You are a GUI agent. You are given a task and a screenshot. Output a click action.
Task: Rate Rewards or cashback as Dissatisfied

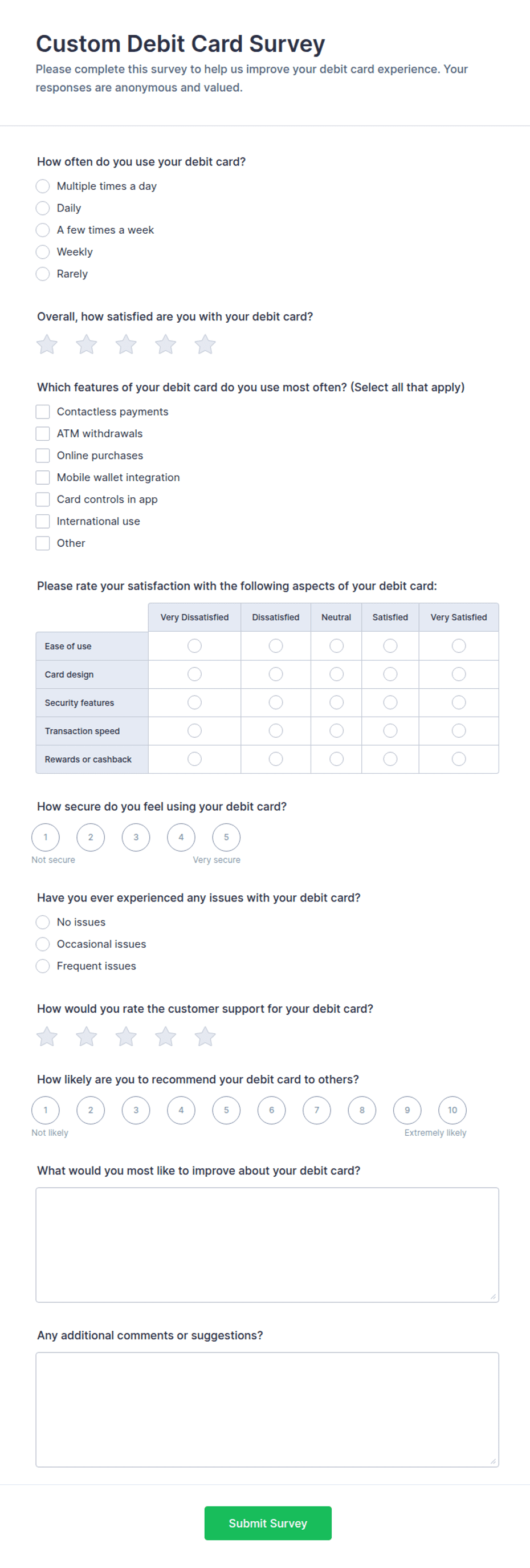pos(276,759)
